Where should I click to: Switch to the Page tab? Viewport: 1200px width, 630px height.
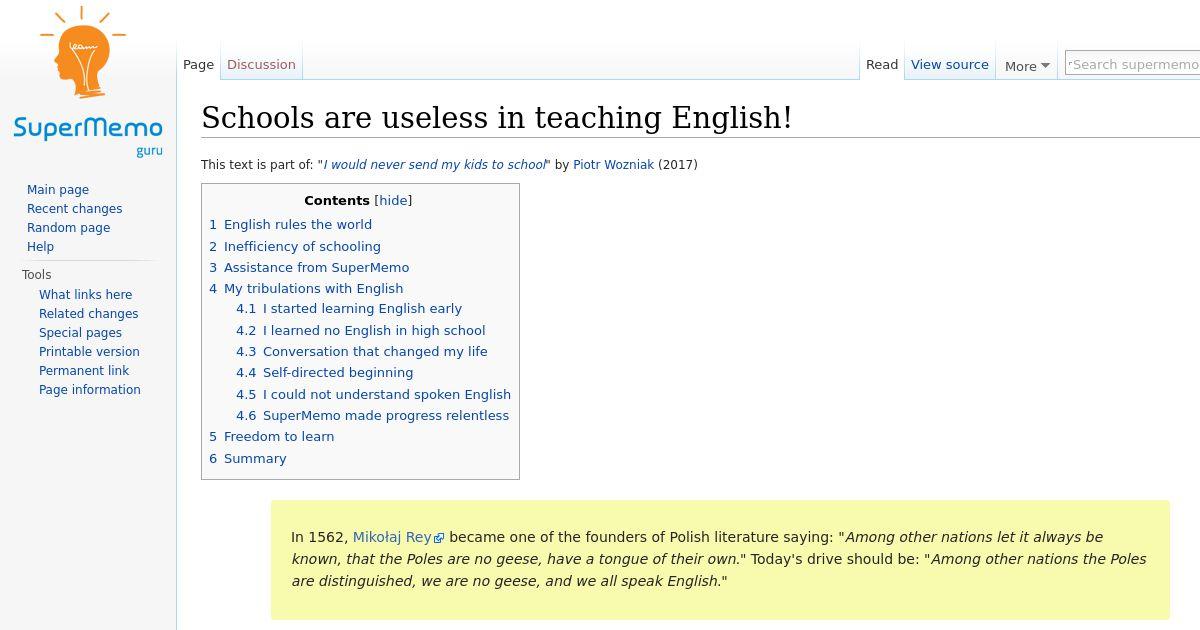[198, 65]
